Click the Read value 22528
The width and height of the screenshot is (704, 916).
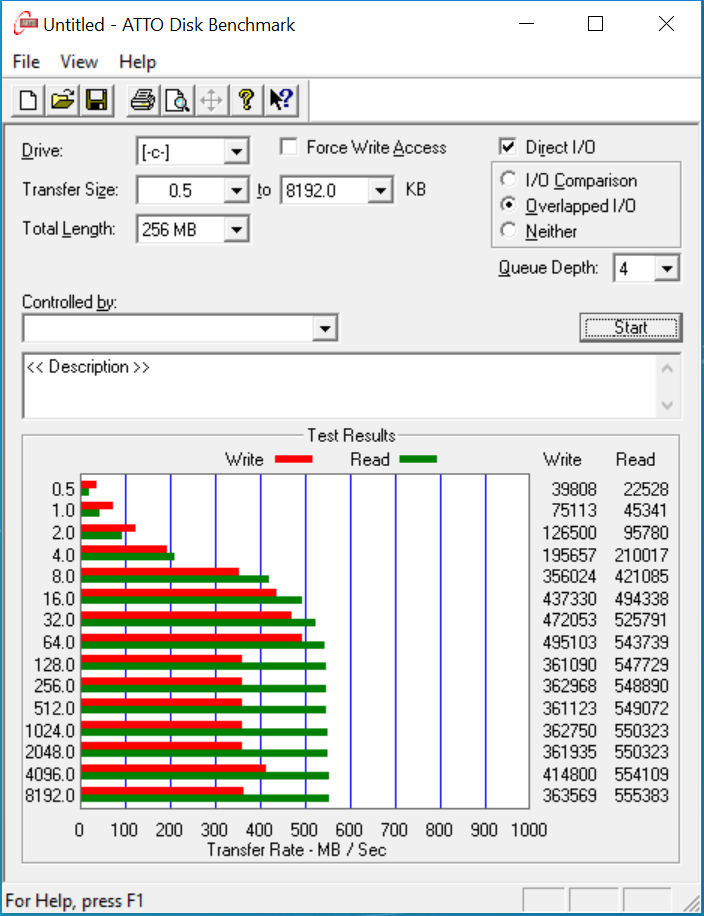646,489
